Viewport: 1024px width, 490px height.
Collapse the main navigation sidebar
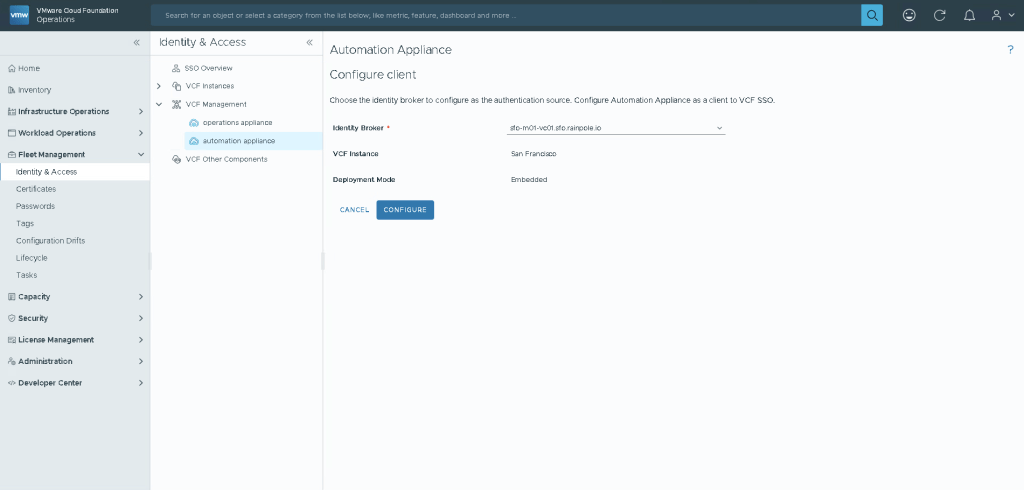(137, 43)
